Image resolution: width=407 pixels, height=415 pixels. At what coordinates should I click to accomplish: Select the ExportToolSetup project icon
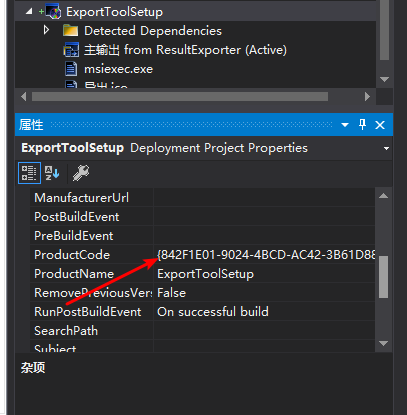[53, 12]
